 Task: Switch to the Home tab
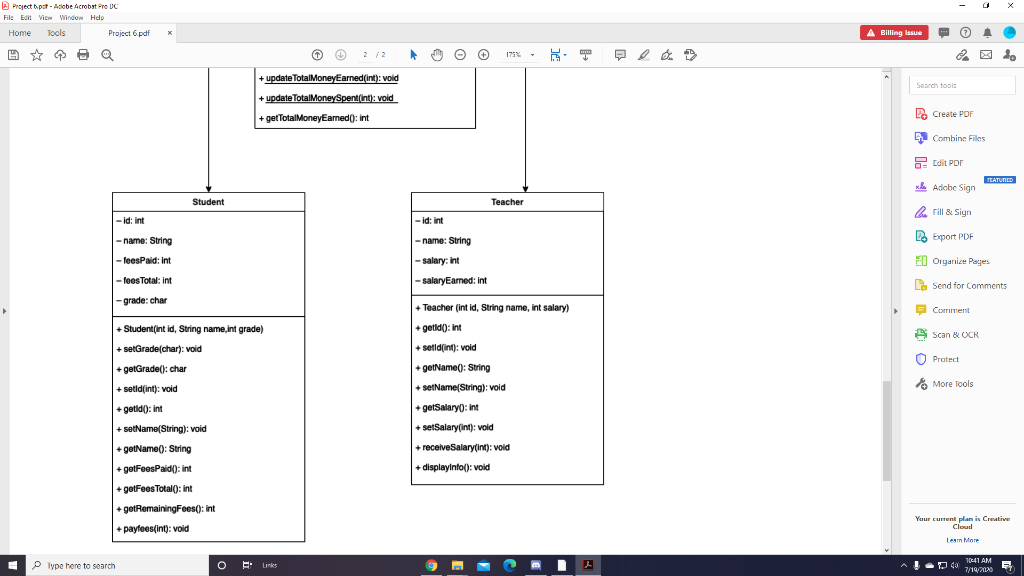[18, 32]
